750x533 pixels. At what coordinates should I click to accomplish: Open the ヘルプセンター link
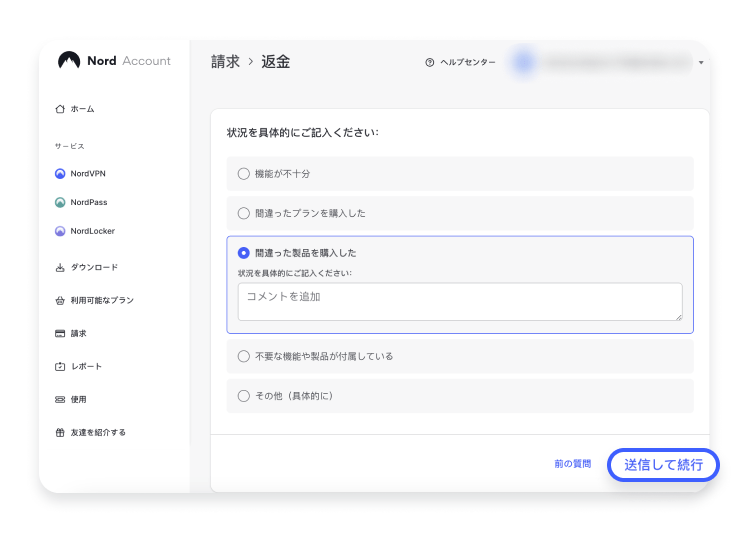coord(468,62)
